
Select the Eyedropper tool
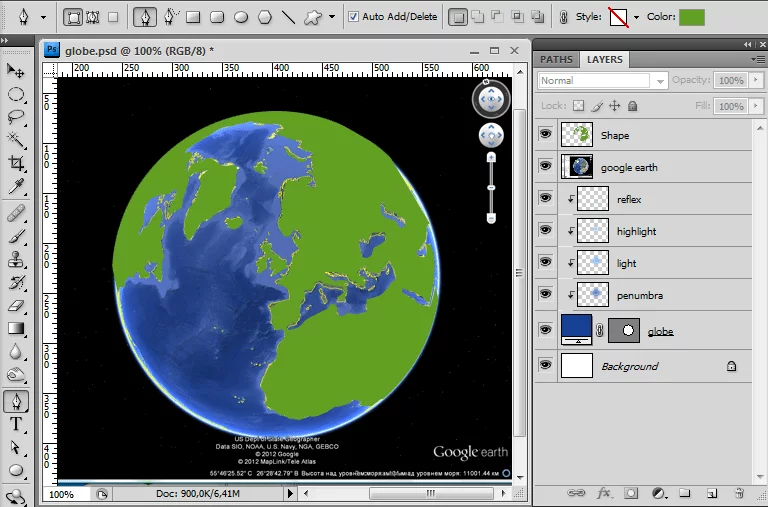(16, 186)
